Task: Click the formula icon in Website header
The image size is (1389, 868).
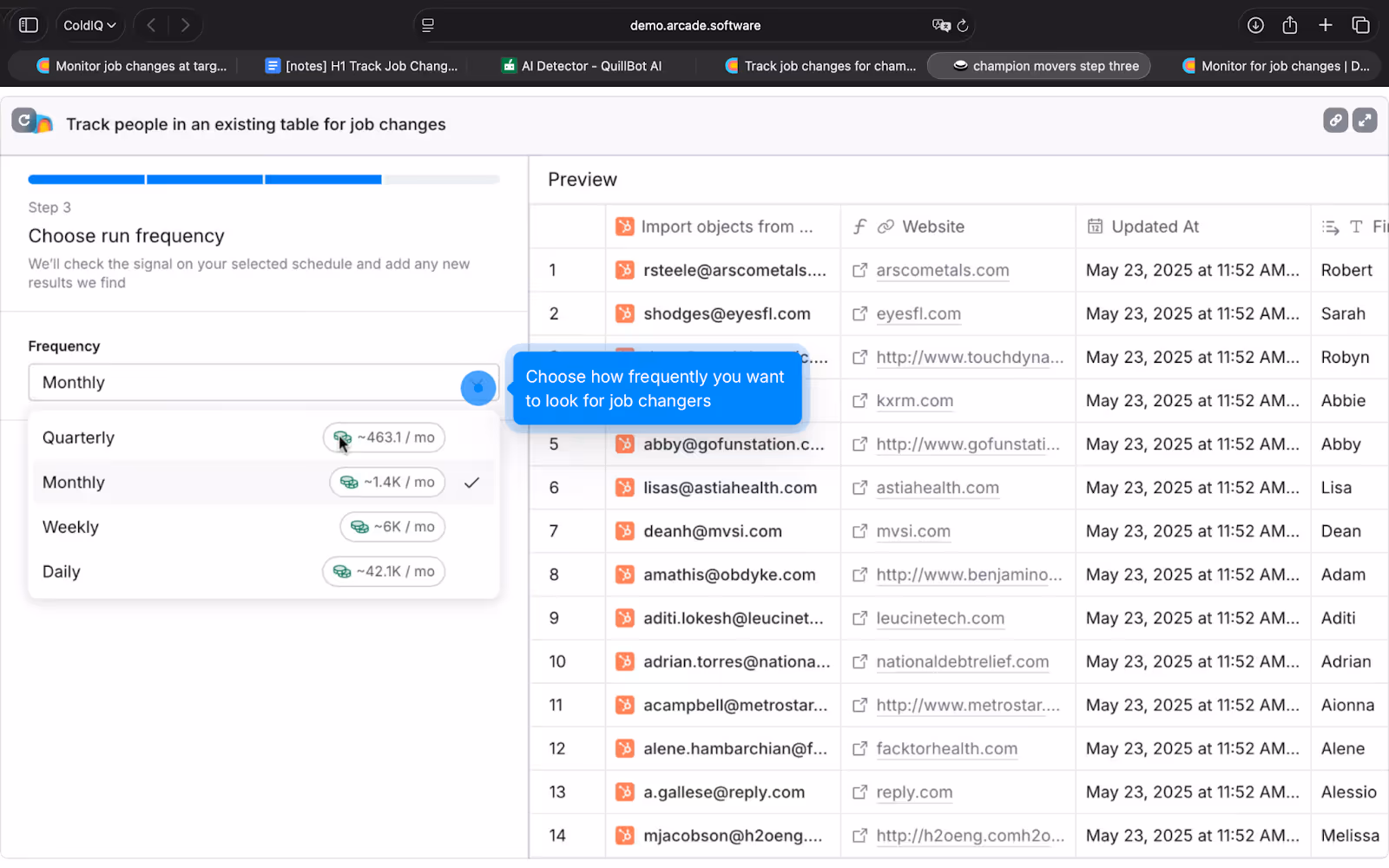Action: pyautogui.click(x=859, y=227)
